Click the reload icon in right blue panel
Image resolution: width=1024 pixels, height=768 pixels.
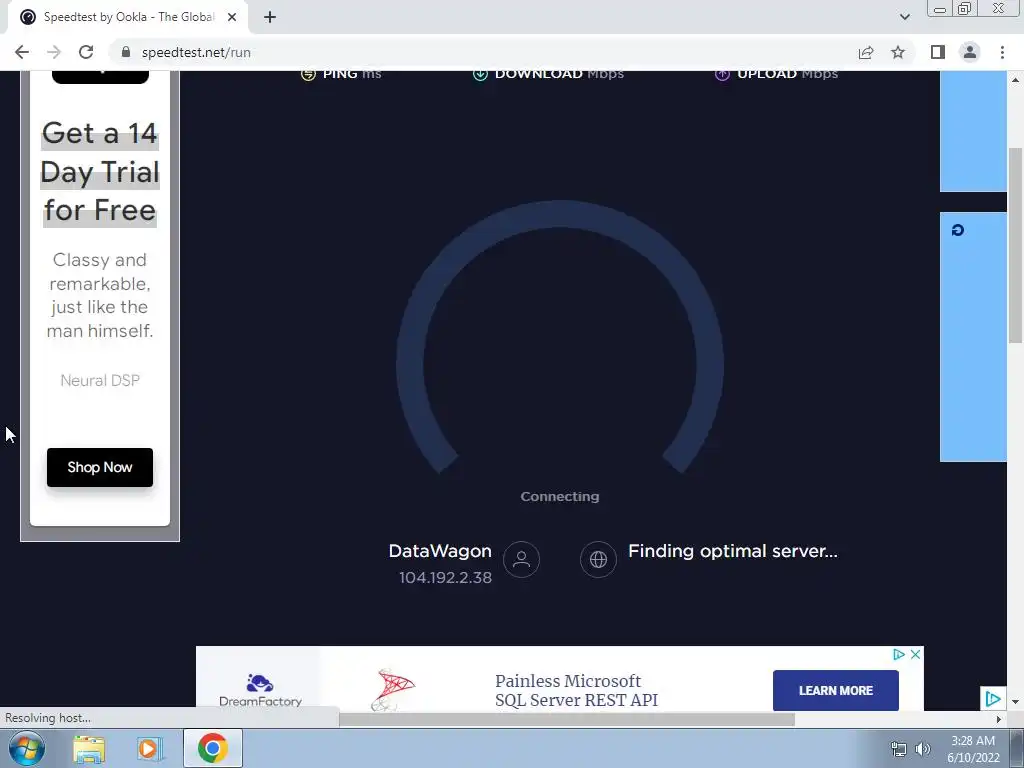pos(958,231)
